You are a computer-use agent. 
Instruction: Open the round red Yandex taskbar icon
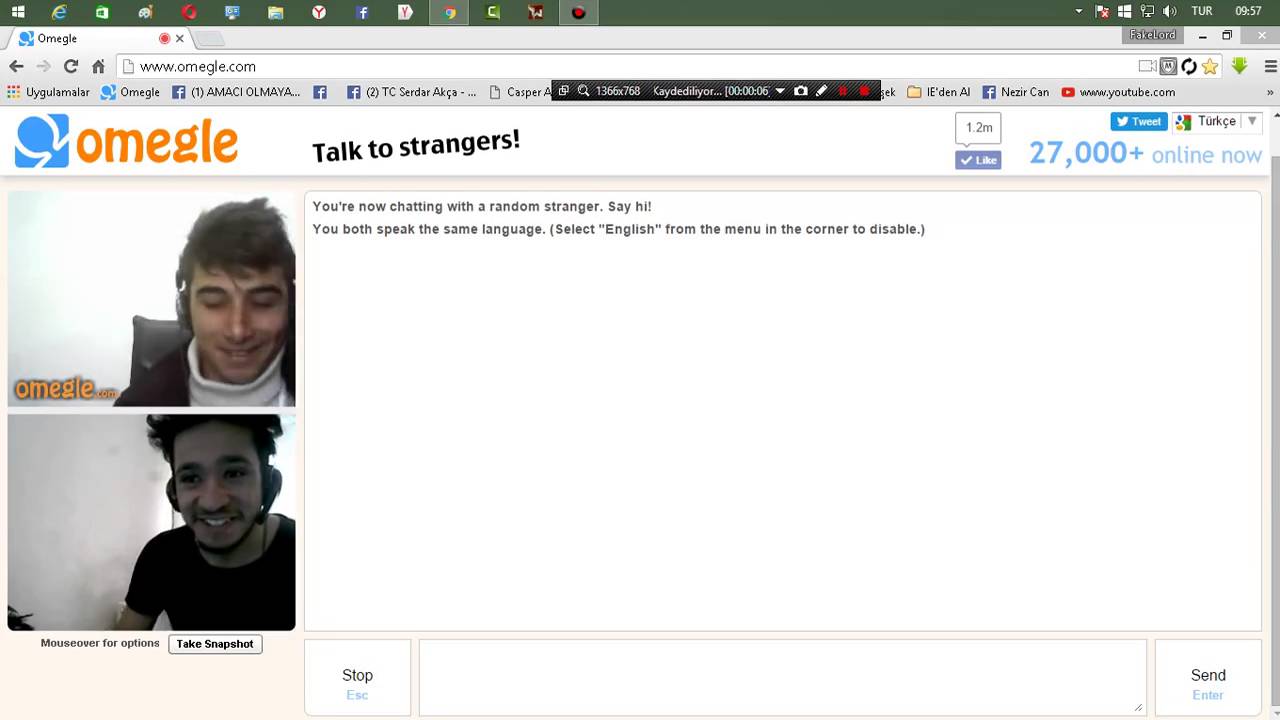(319, 12)
